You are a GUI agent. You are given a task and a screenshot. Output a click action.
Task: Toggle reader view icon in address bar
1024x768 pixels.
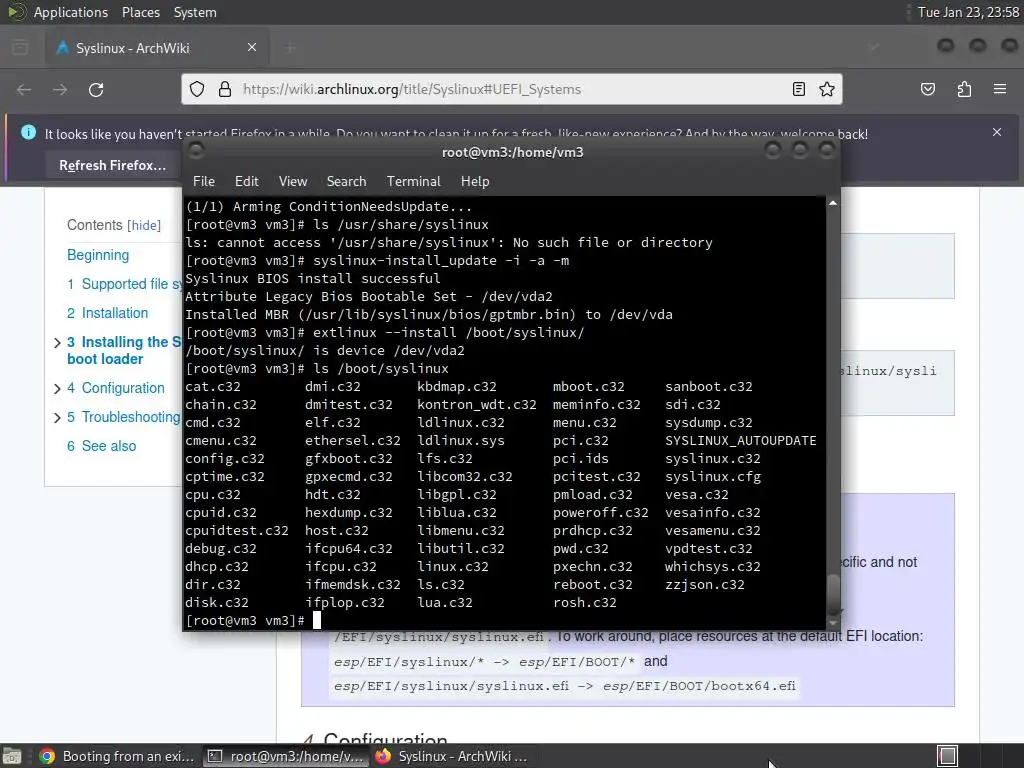tap(799, 89)
